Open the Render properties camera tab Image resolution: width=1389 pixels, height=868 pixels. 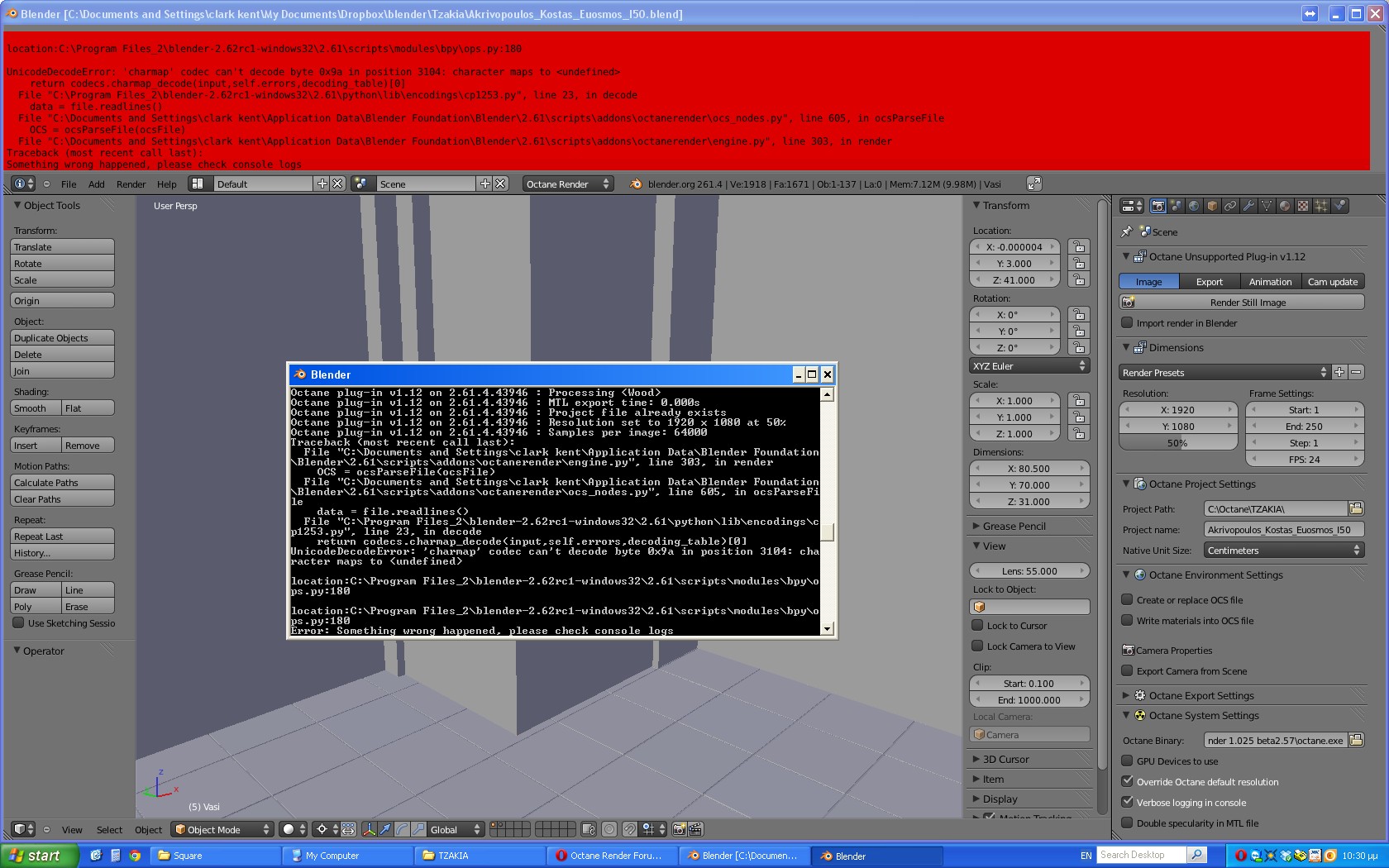pyautogui.click(x=1157, y=206)
